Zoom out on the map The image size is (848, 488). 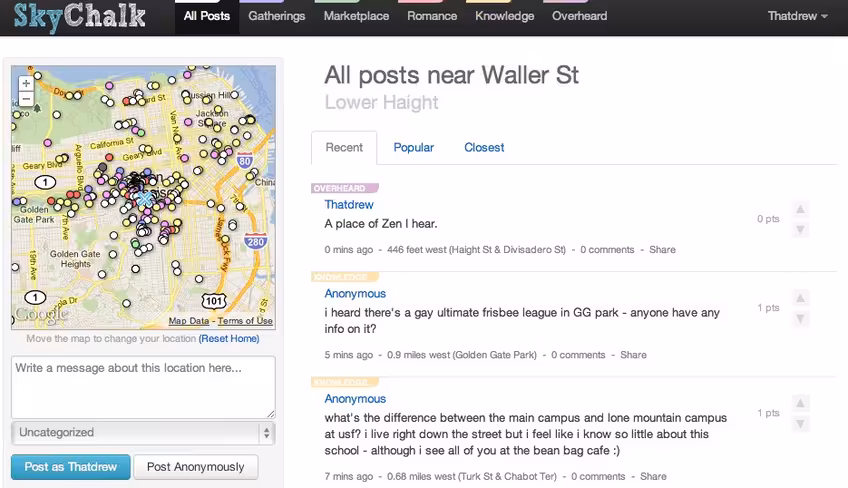tap(26, 98)
